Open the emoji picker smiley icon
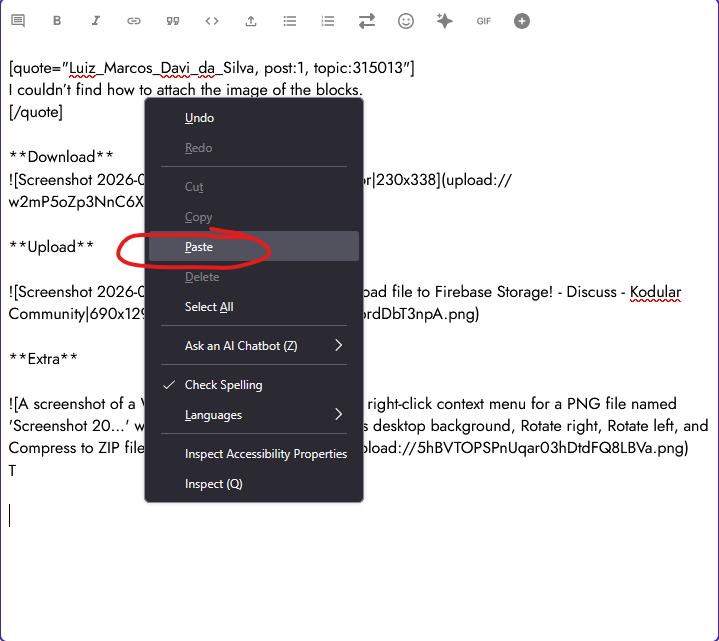 point(406,21)
